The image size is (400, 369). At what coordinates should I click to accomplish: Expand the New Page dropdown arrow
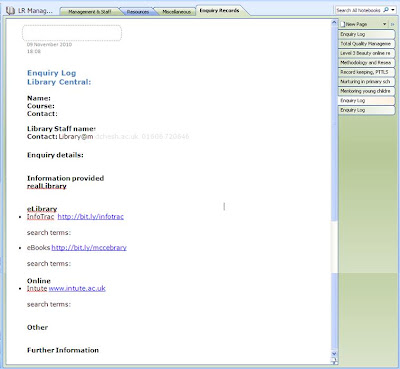point(384,24)
